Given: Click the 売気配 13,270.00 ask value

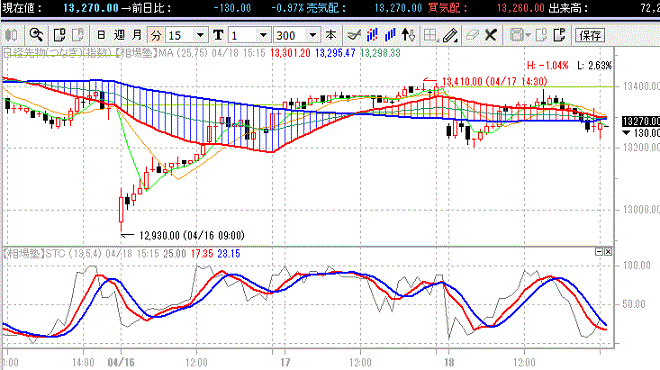Looking at the screenshot, I should coord(398,8).
